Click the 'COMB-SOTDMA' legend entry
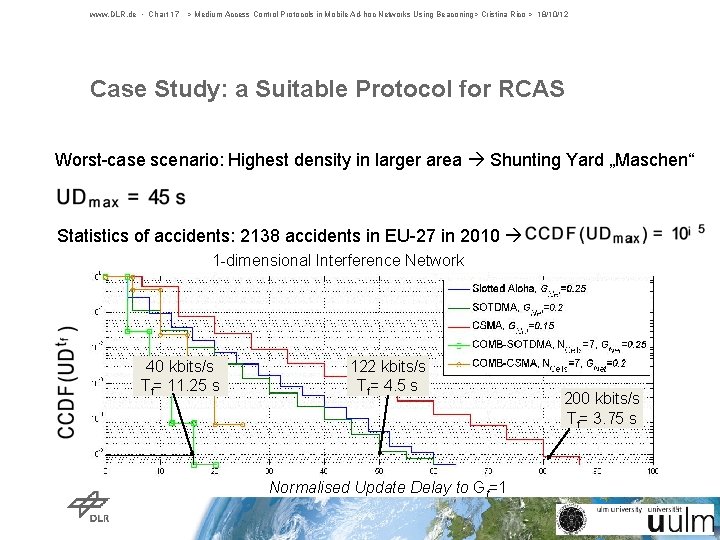Viewport: 720px width, 540px height. coord(547,344)
